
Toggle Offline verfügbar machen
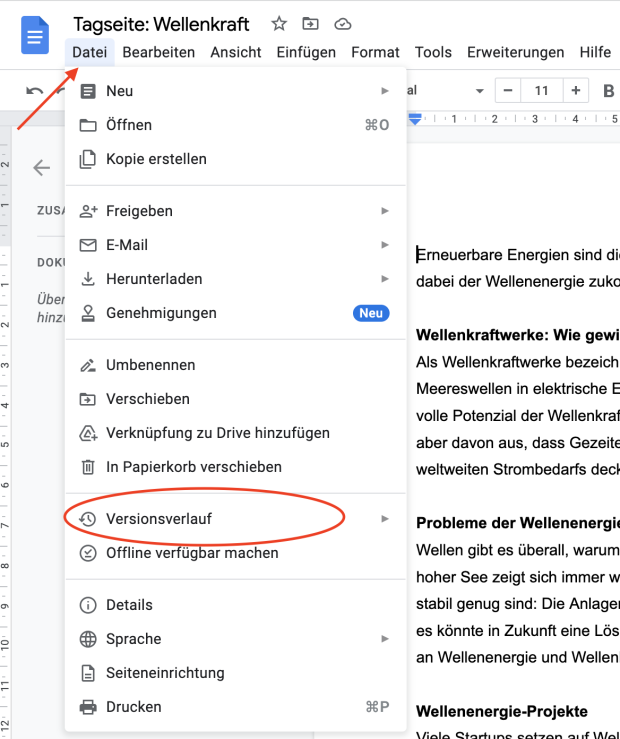click(x=192, y=553)
